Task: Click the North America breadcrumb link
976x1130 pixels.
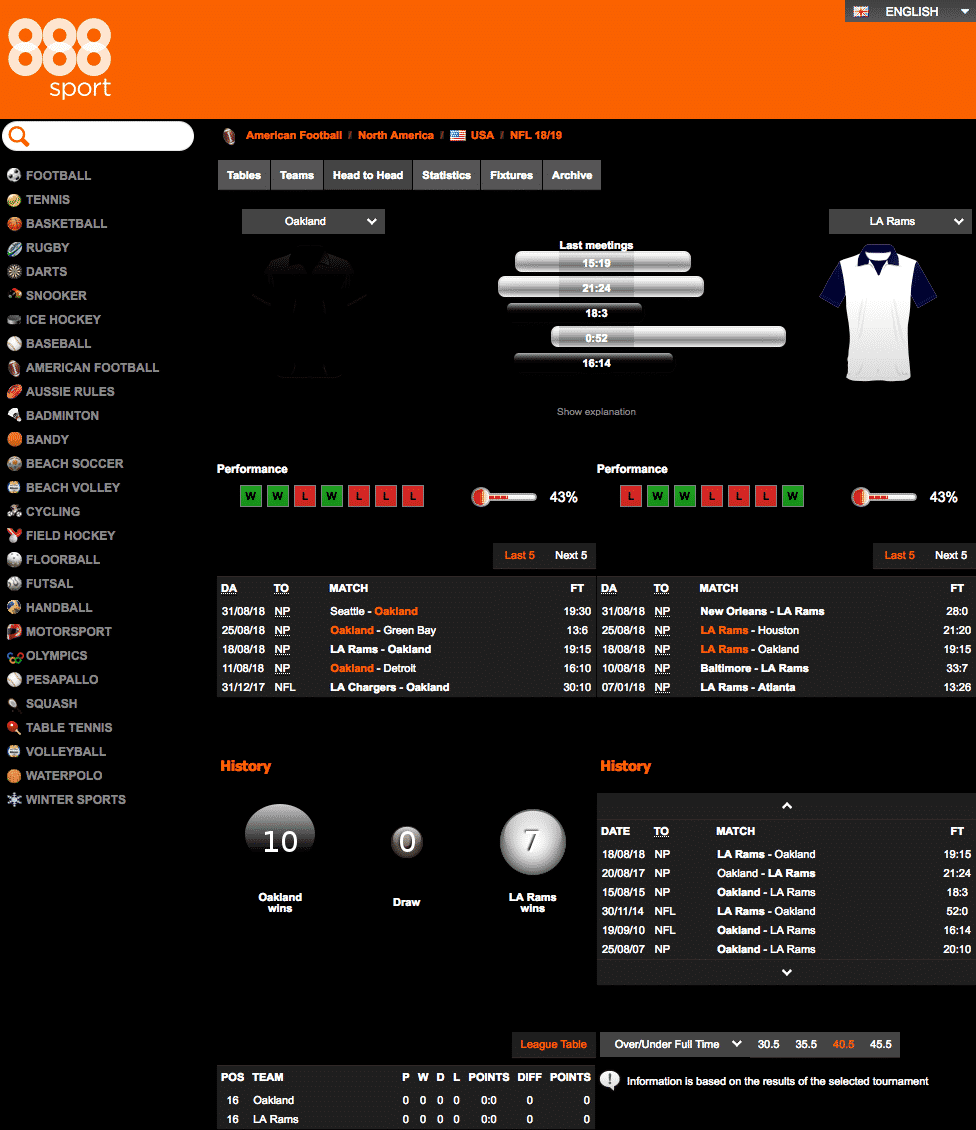Action: point(396,135)
